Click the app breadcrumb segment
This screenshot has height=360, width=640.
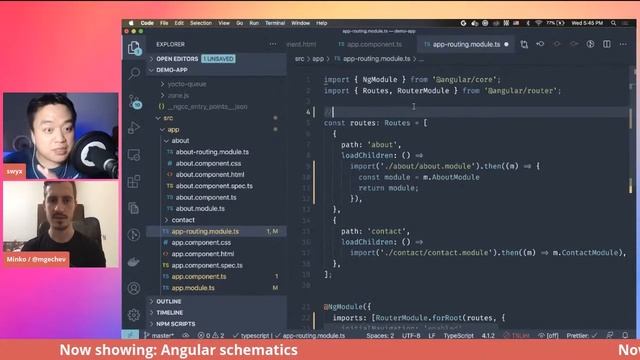[318, 59]
